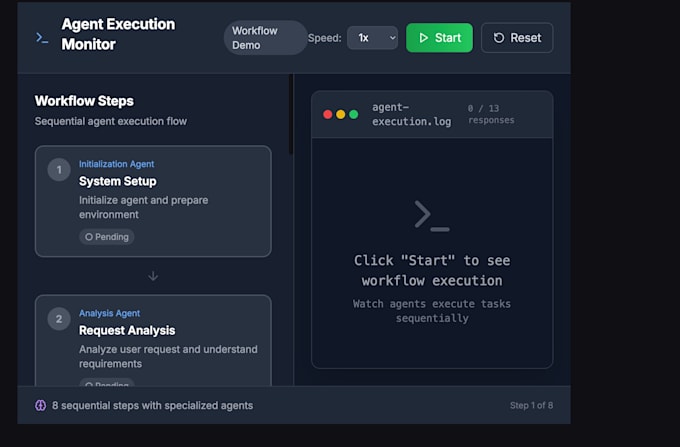Click the agent-execution.log file name

412,114
